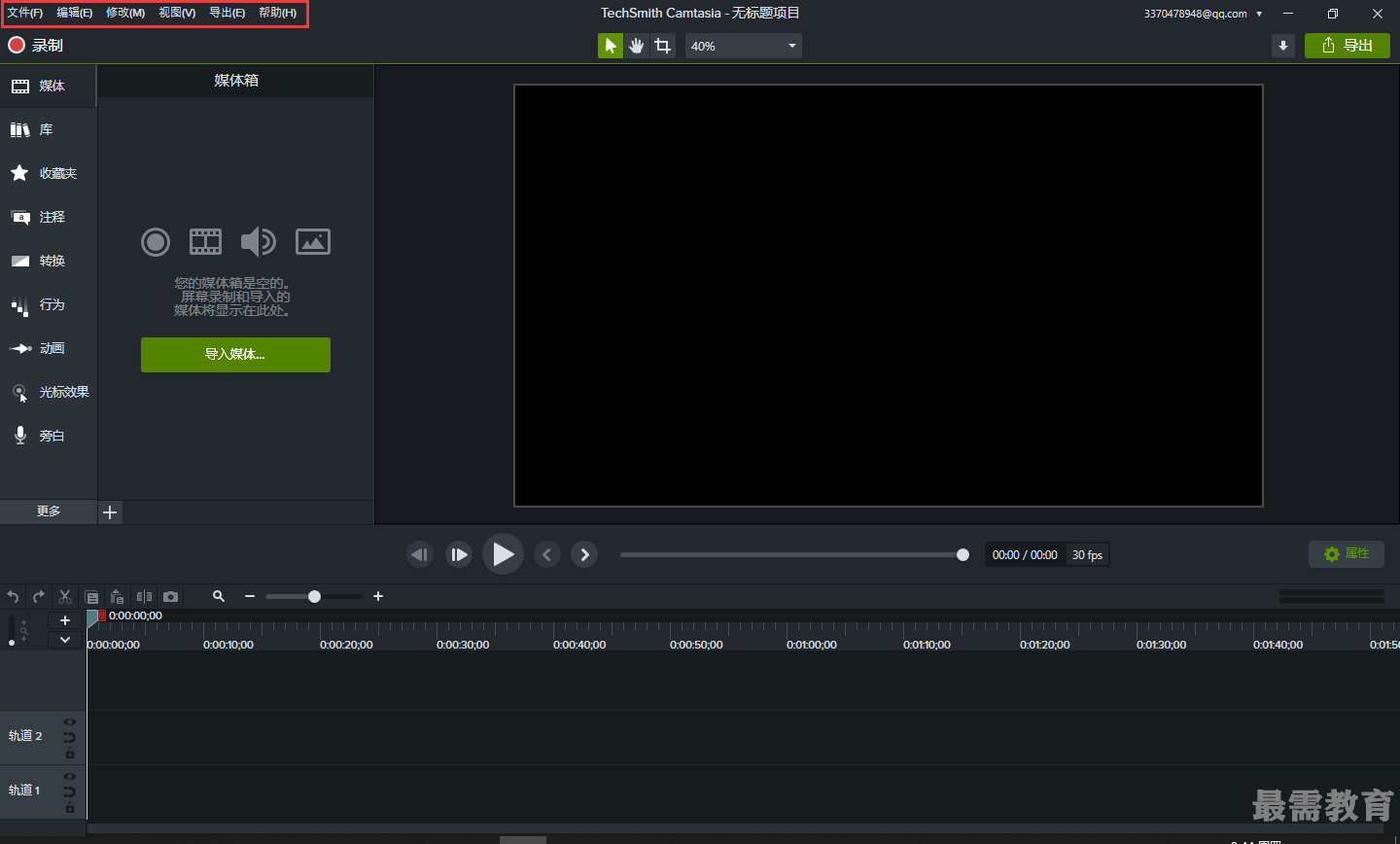
Task: Select the arrow edit mode tool
Action: coord(611,46)
